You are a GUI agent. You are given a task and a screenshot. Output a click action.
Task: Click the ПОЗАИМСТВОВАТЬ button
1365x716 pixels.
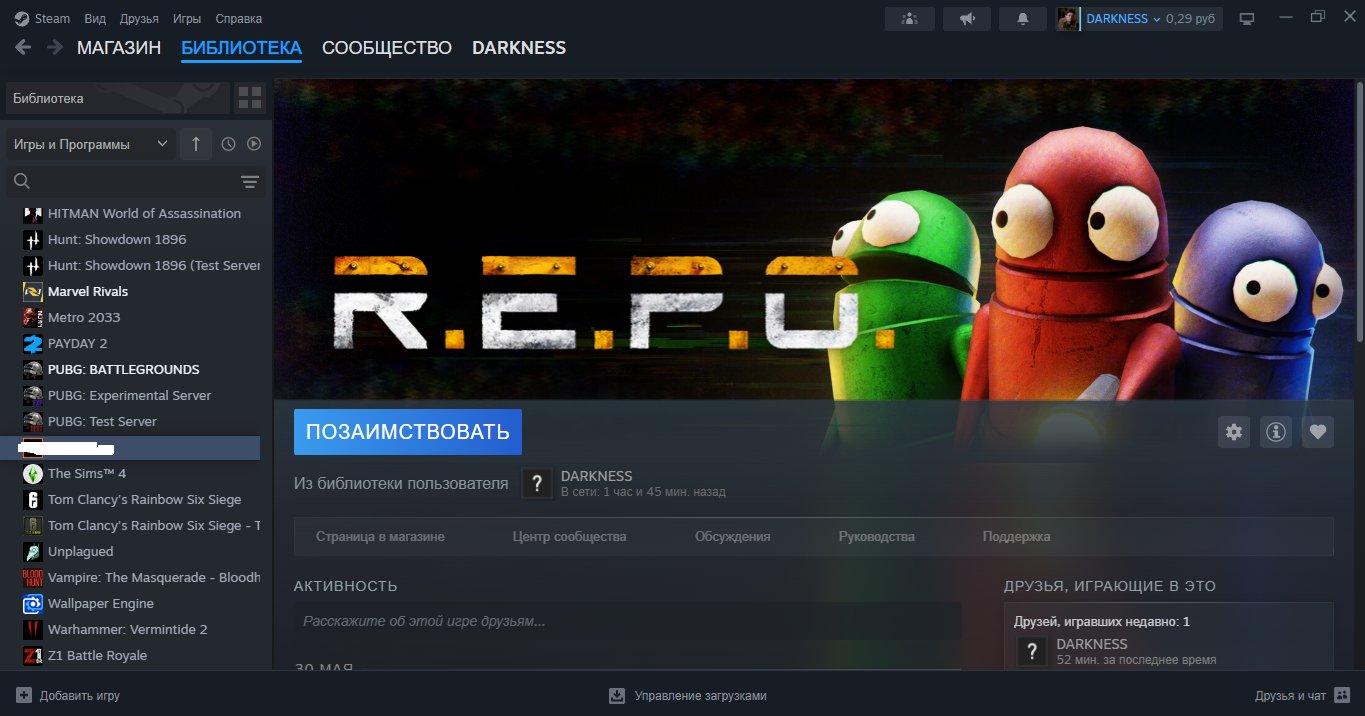pyautogui.click(x=408, y=432)
